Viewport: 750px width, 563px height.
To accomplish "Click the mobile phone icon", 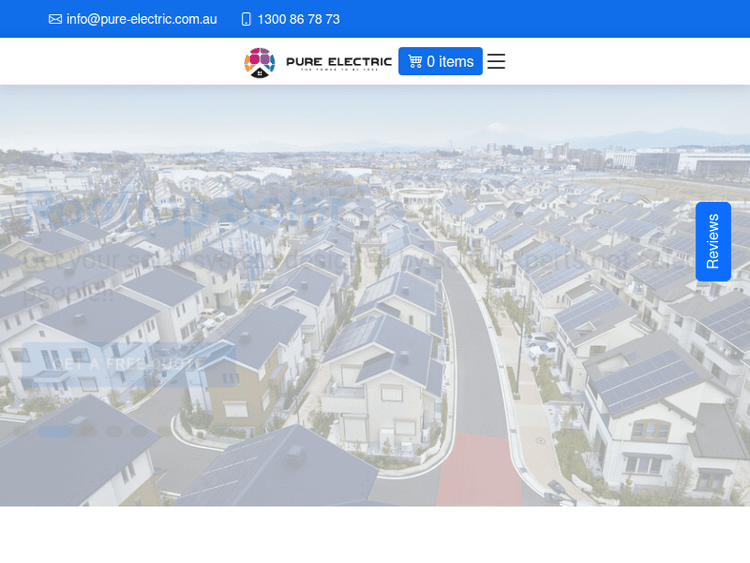I will click(x=246, y=19).
